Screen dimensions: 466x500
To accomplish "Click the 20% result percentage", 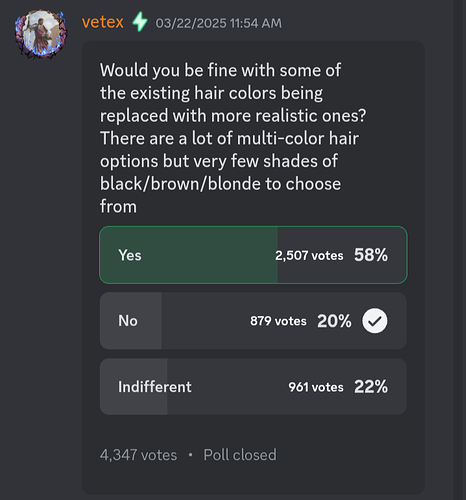I will [334, 321].
